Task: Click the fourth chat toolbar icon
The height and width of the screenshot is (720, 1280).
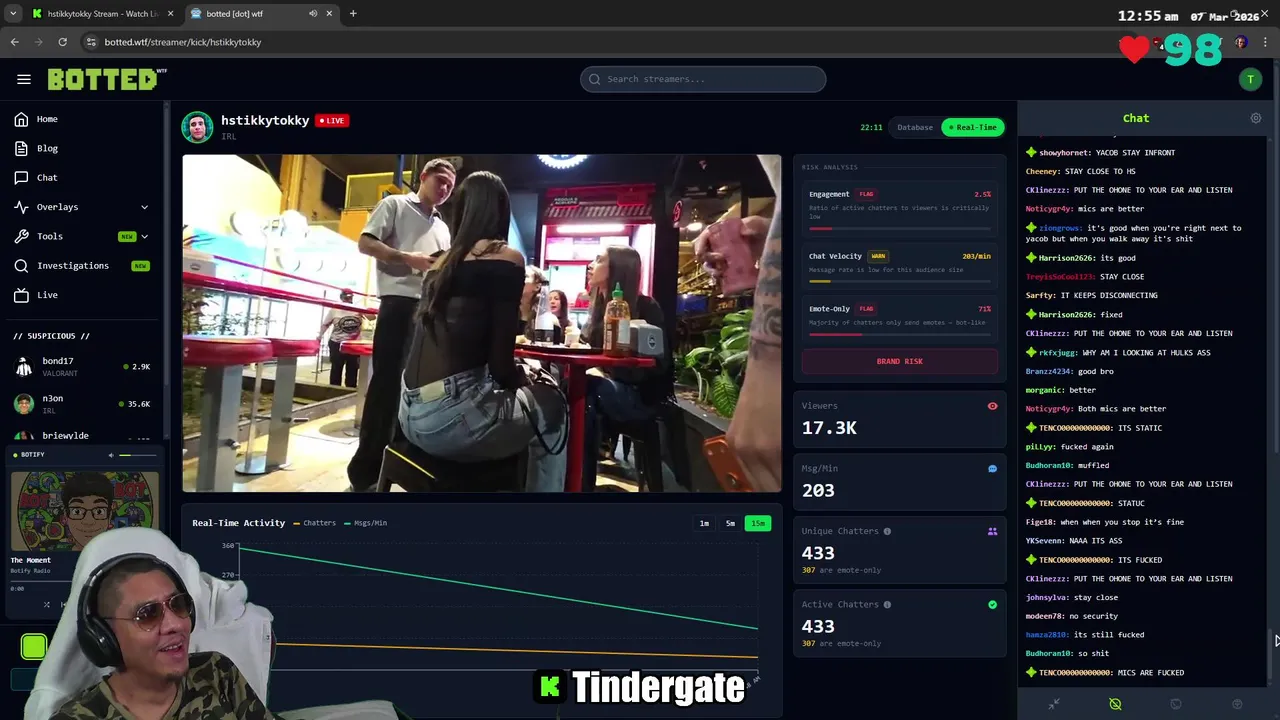Action: [x=1237, y=704]
